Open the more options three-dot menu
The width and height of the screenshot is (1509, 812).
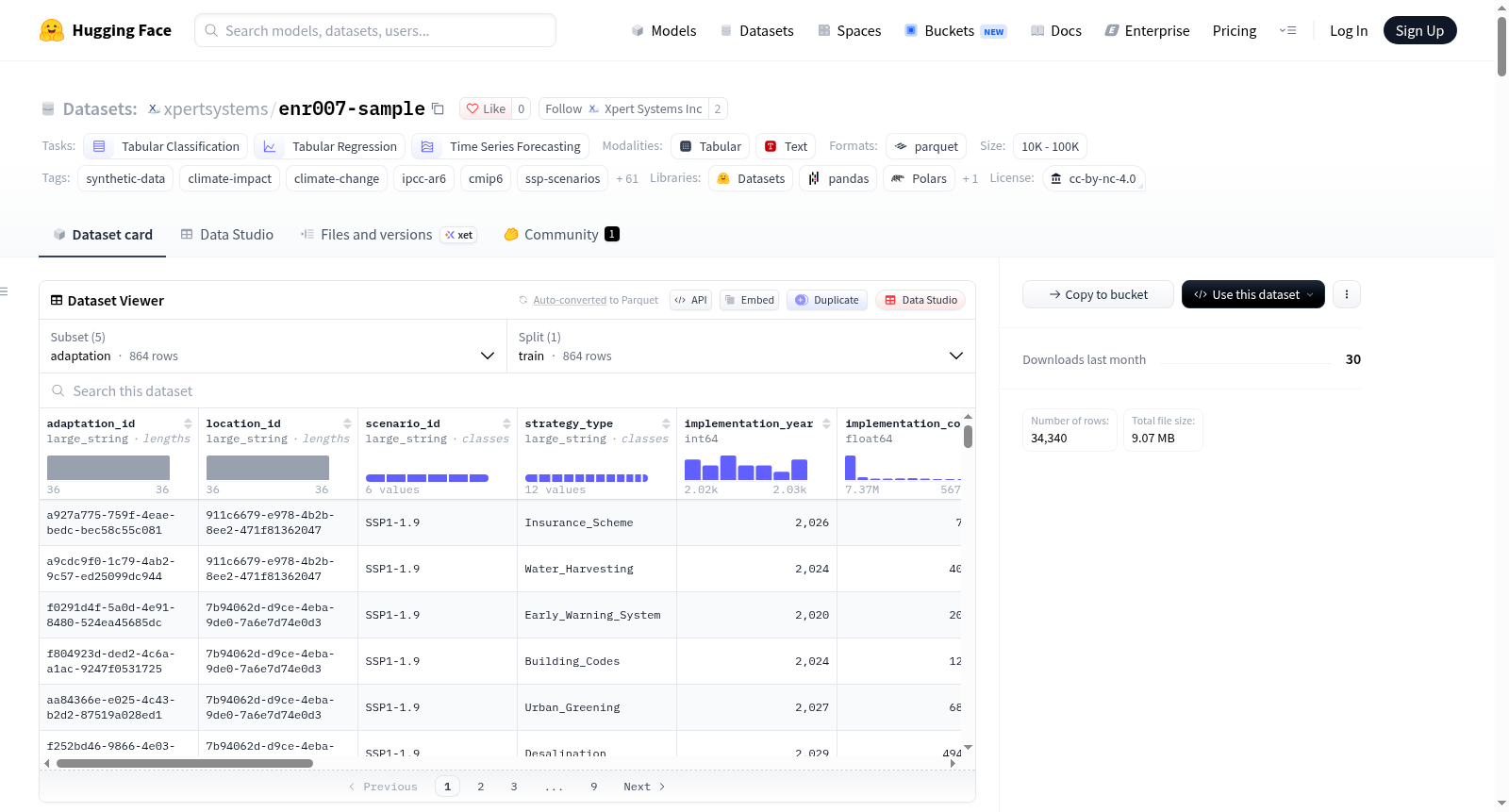(x=1347, y=294)
